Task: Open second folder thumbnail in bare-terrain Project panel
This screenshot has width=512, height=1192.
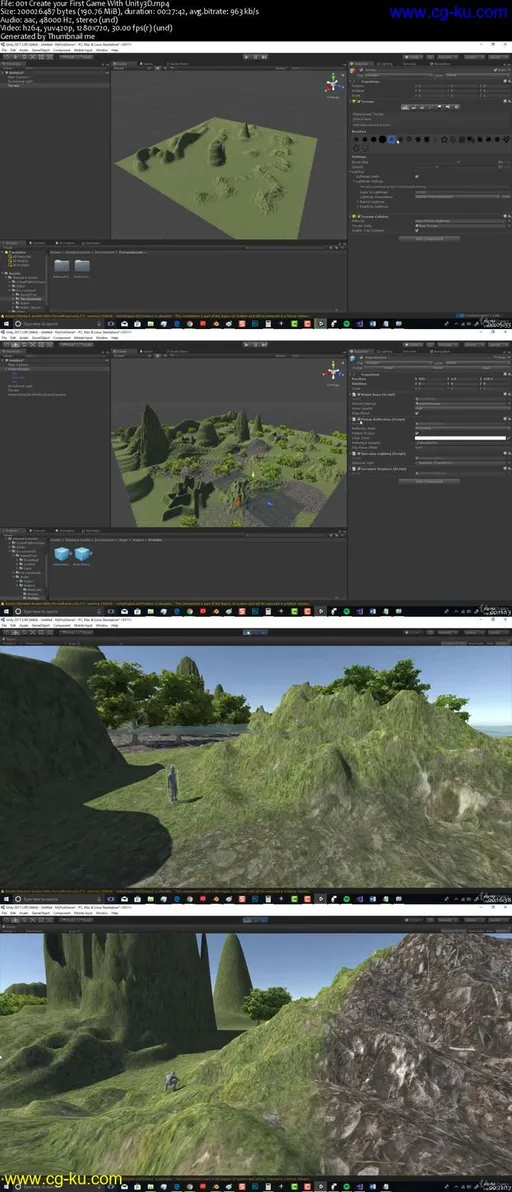Action: point(81,265)
